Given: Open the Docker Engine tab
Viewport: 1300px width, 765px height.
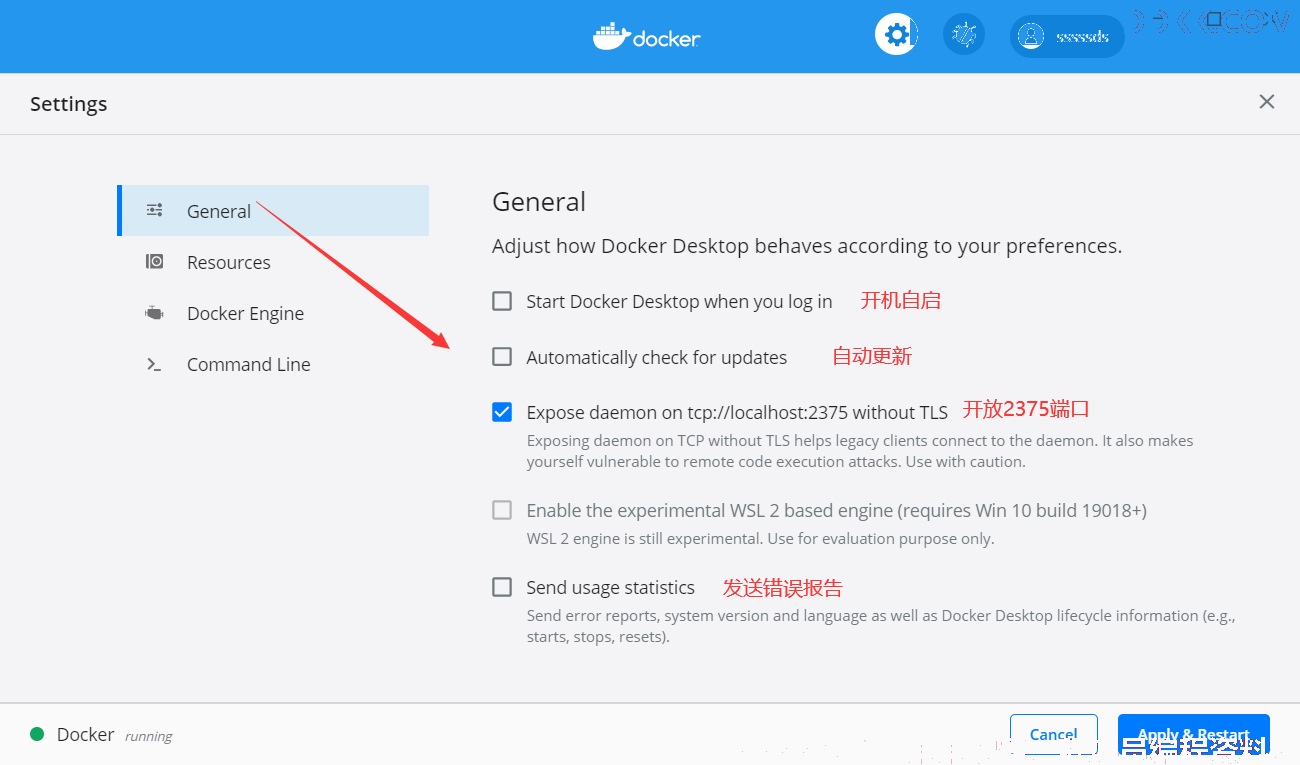Looking at the screenshot, I should click(273, 313).
